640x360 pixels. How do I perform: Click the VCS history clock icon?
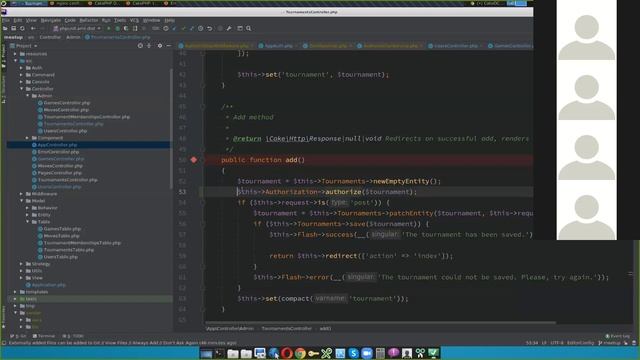pos(200,29)
